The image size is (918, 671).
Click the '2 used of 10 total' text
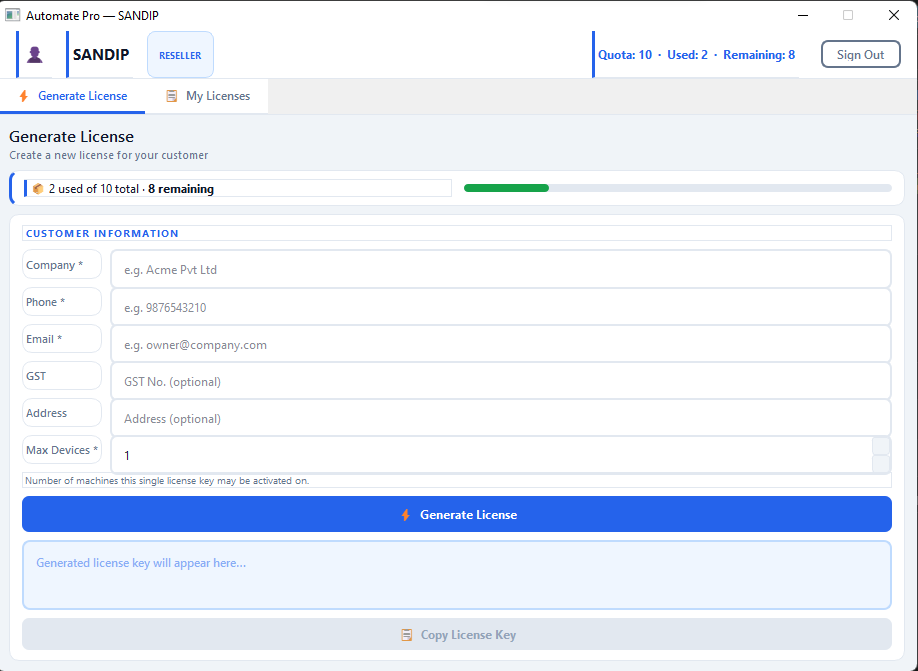tap(94, 189)
